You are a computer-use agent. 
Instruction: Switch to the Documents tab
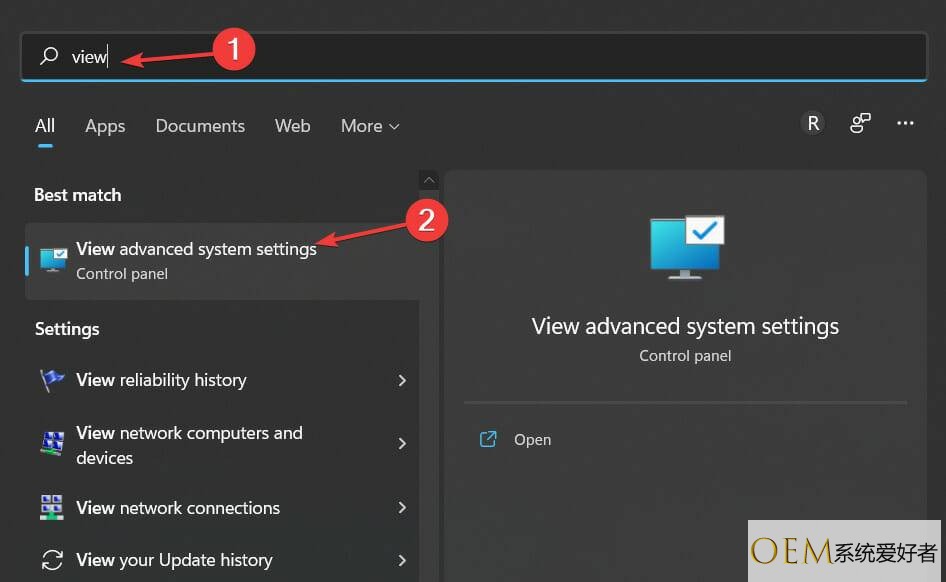[x=200, y=126]
